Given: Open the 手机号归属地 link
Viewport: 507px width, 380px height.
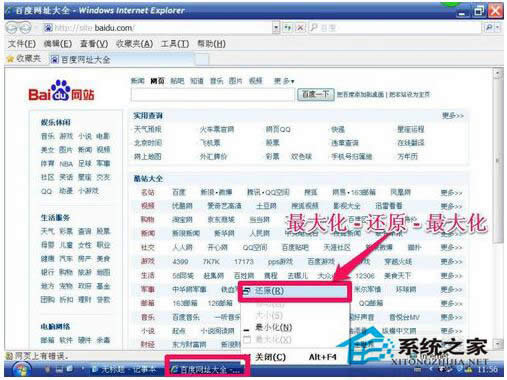Looking at the screenshot, I should (351, 157).
